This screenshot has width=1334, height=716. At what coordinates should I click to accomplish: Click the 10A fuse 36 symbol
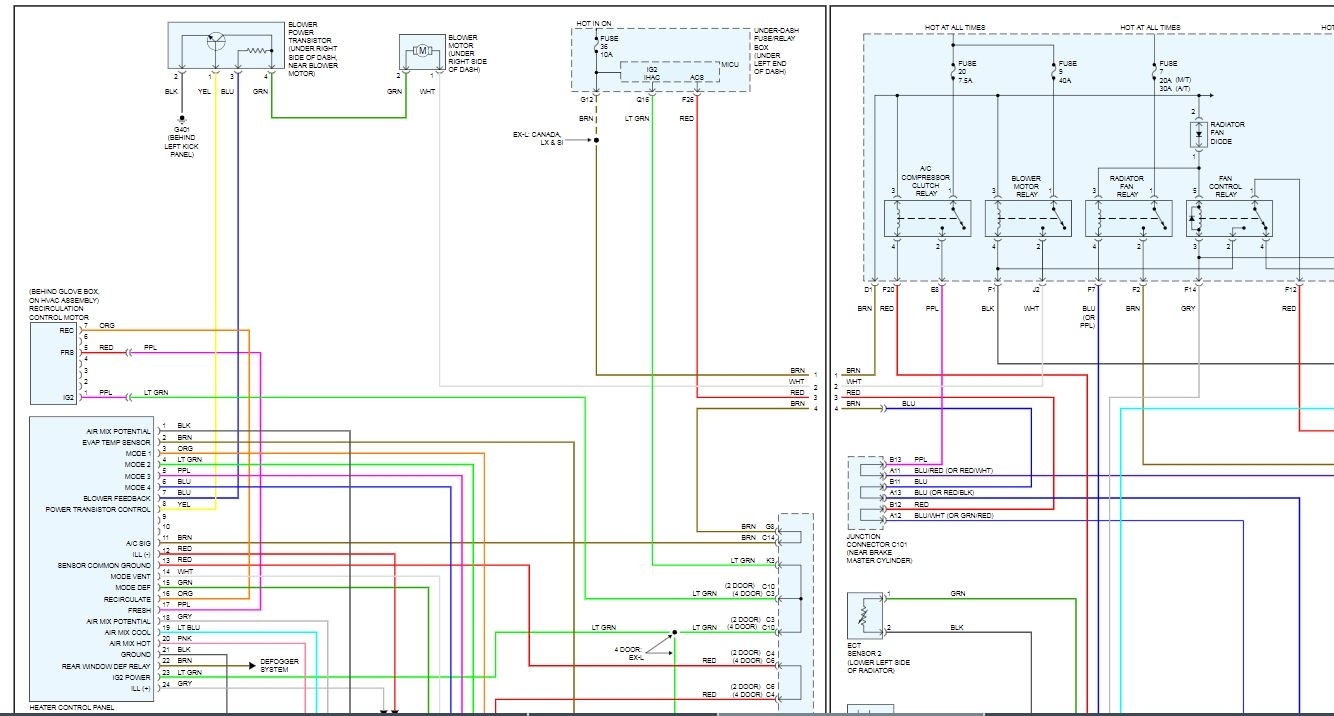click(595, 47)
